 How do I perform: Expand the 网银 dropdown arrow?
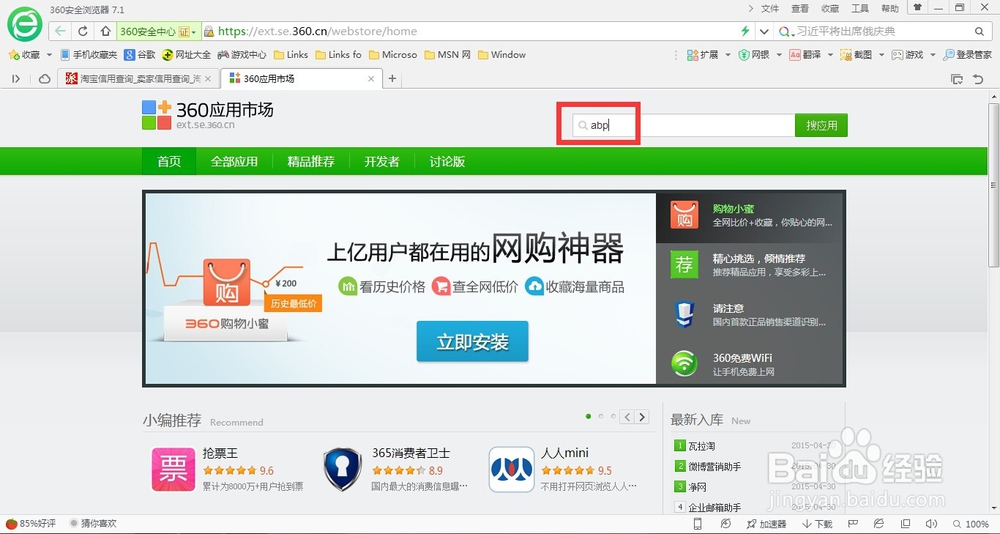[779, 55]
